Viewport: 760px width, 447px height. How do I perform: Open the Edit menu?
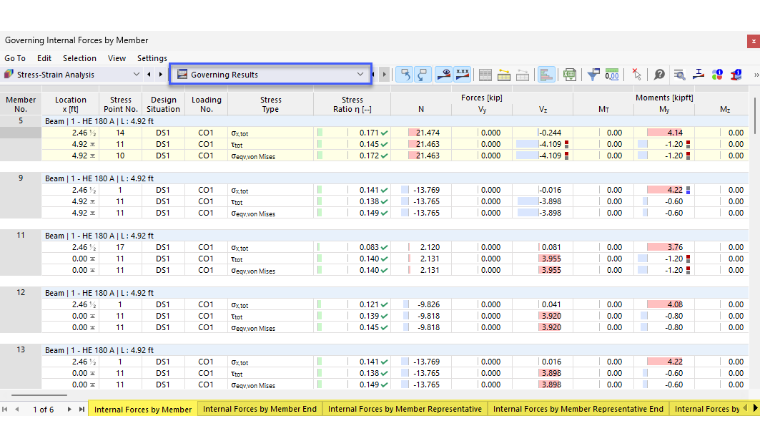[44, 58]
